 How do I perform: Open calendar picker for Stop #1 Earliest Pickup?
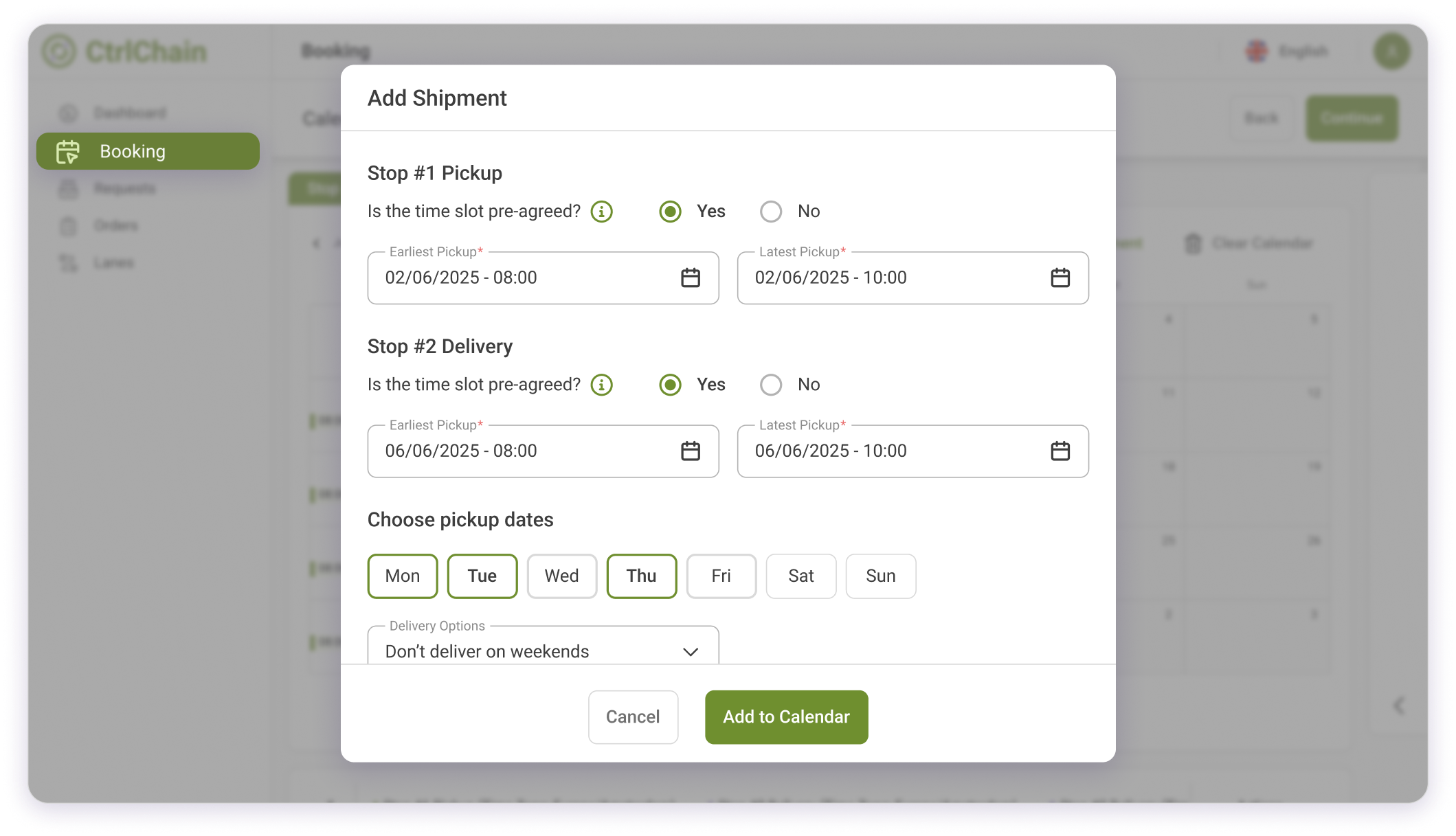coord(690,278)
